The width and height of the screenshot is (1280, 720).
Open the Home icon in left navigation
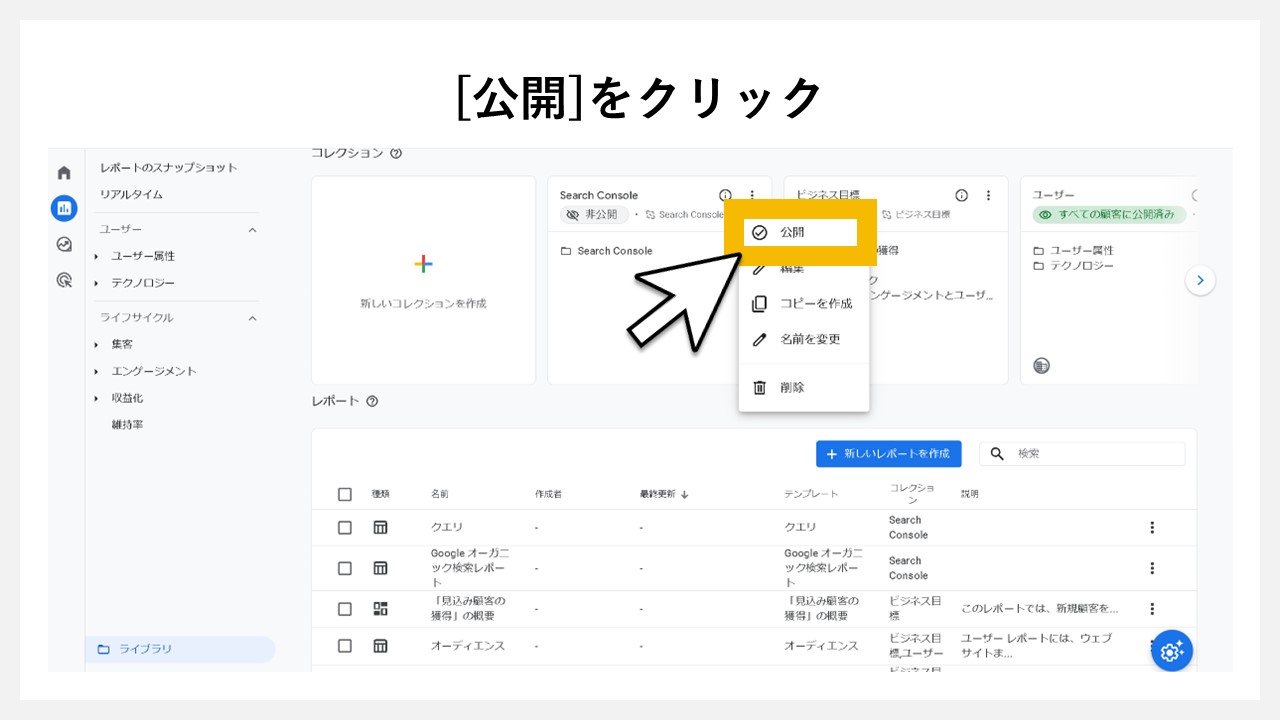(63, 172)
